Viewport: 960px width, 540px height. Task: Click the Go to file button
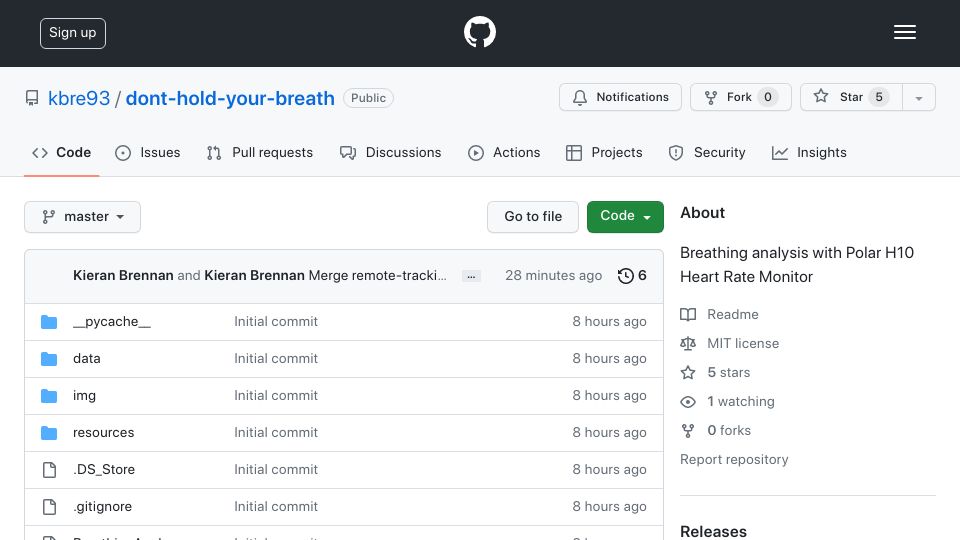(533, 217)
